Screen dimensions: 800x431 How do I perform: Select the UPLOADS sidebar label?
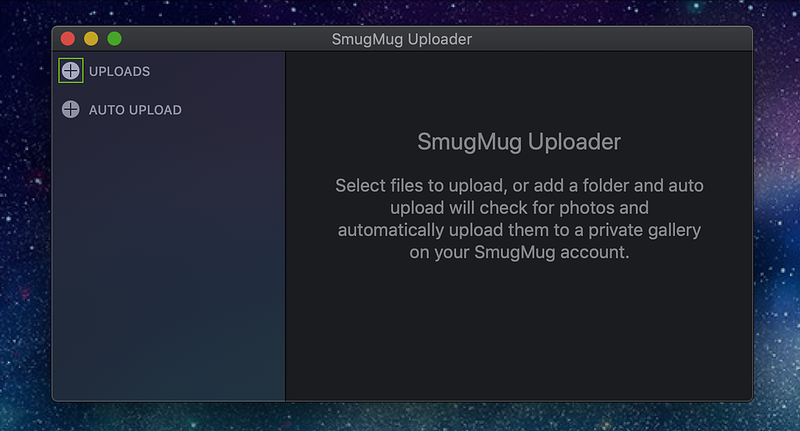(119, 71)
